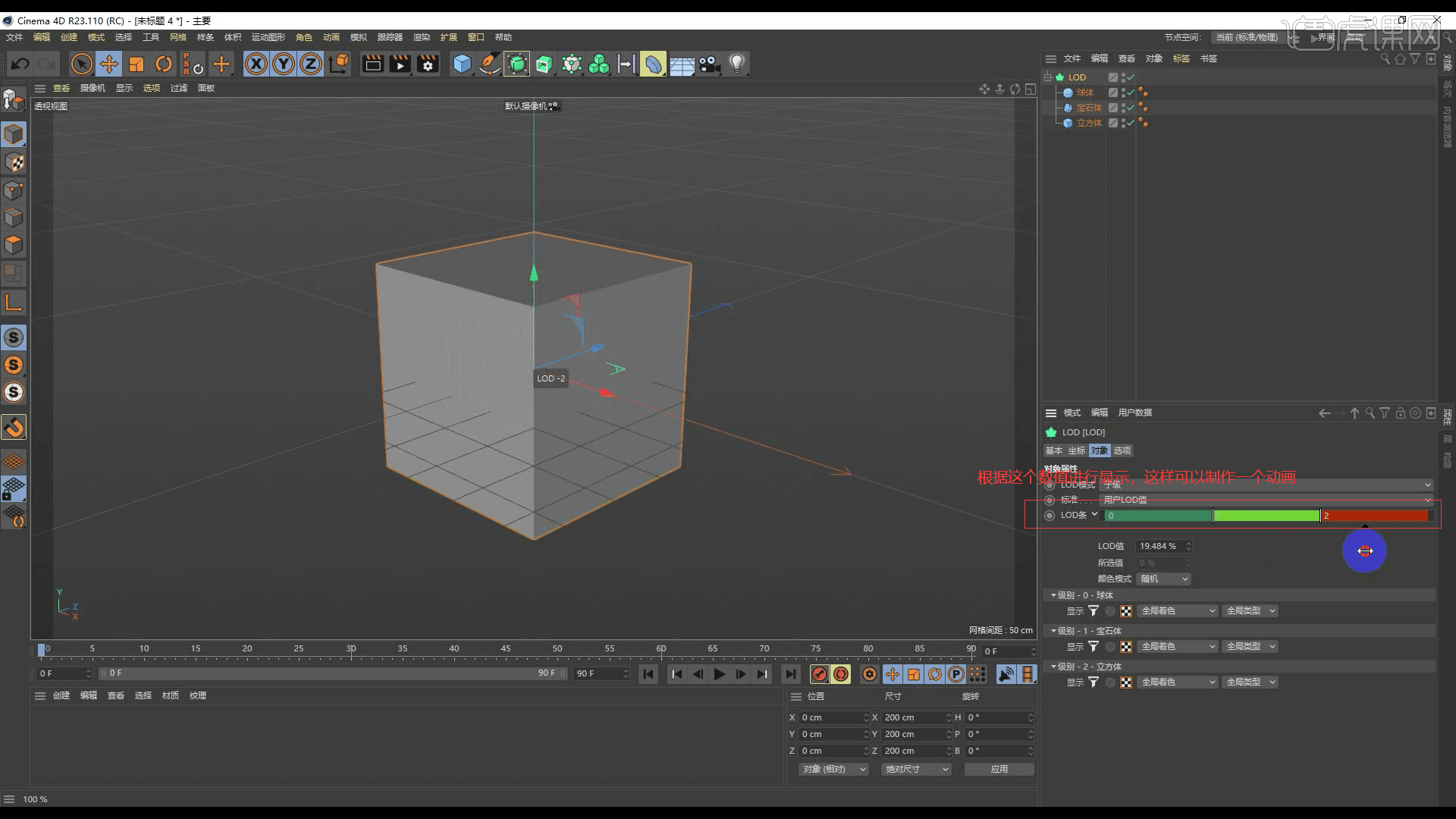The image size is (1456, 819).
Task: Open the 窗口 menu
Action: tap(477, 36)
